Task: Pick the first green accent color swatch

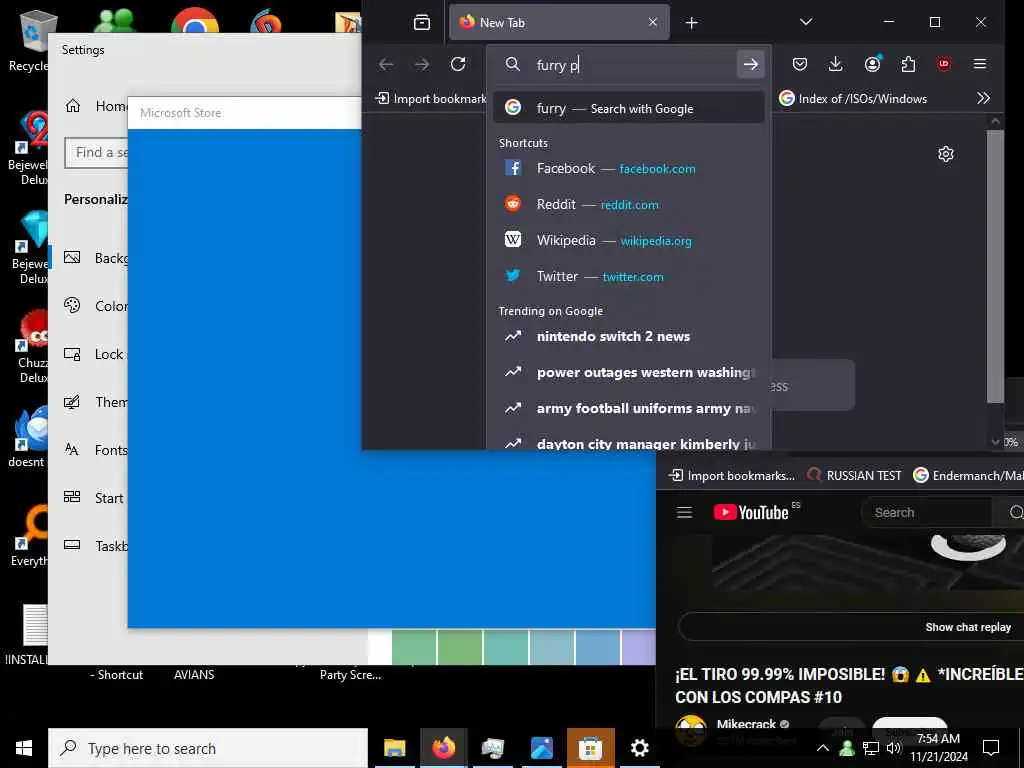Action: 414,647
